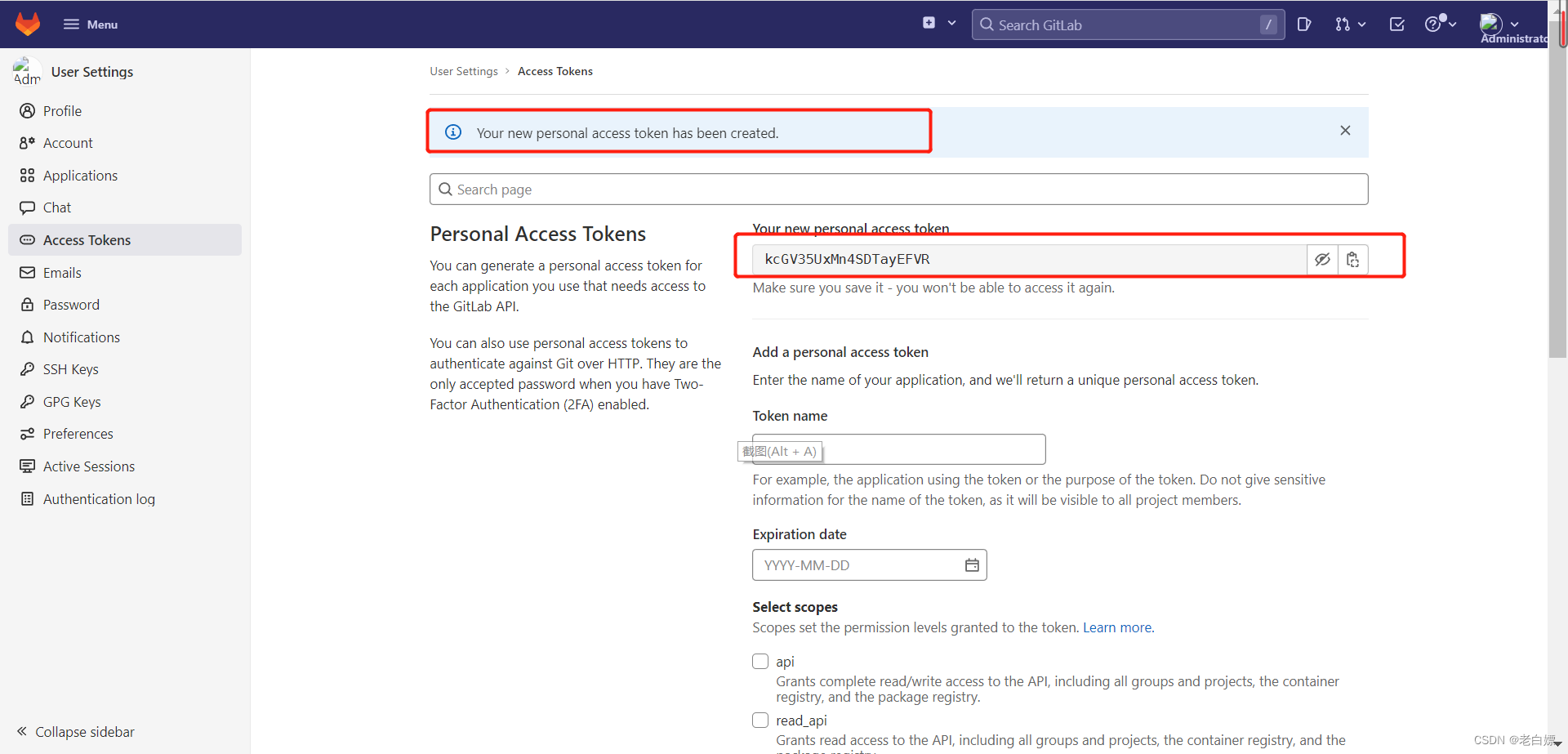Open the merge requests icon
The image size is (1568, 754).
click(1343, 25)
